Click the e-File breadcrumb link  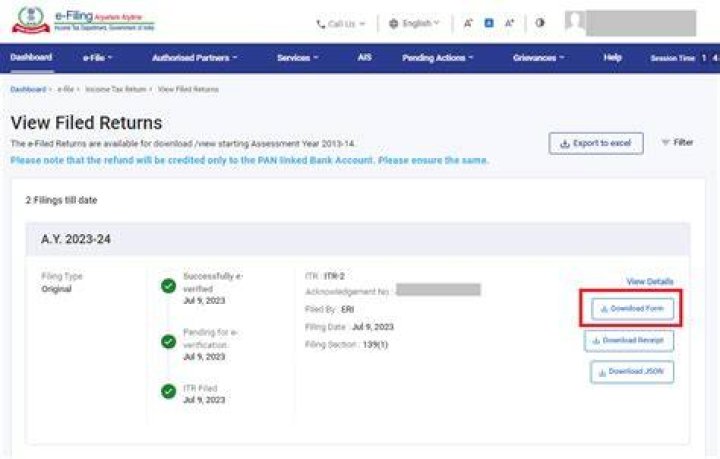pyautogui.click(x=65, y=89)
